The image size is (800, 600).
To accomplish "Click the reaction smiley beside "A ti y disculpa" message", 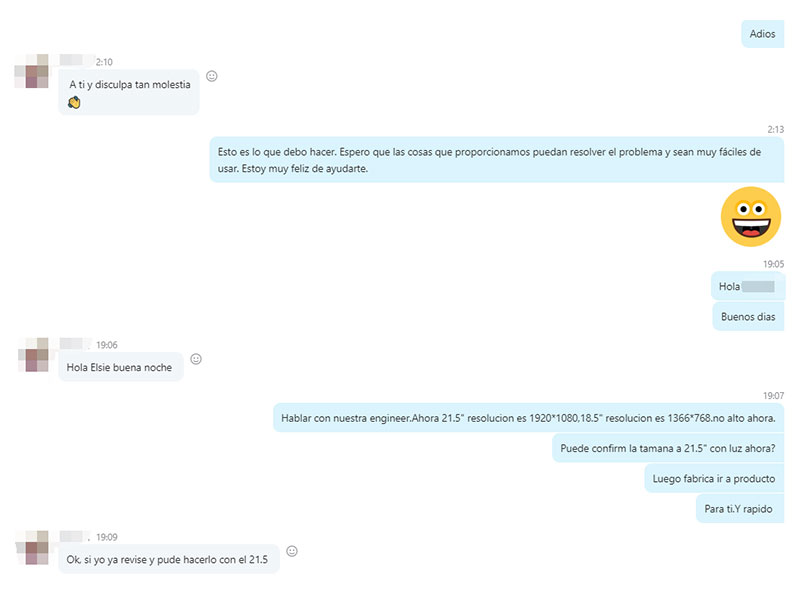I will pos(212,76).
